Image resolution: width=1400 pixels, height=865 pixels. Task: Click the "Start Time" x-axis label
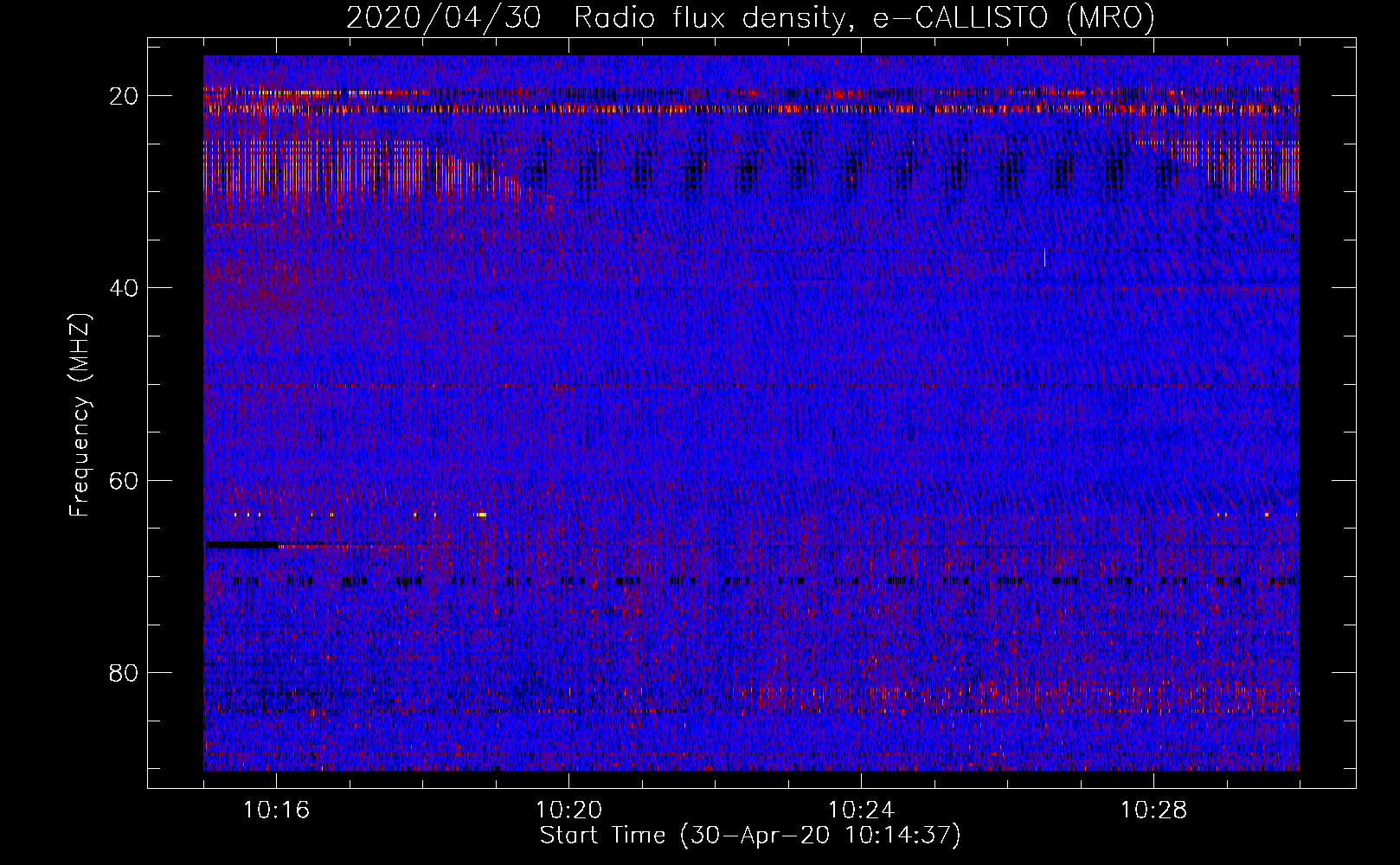[602, 836]
